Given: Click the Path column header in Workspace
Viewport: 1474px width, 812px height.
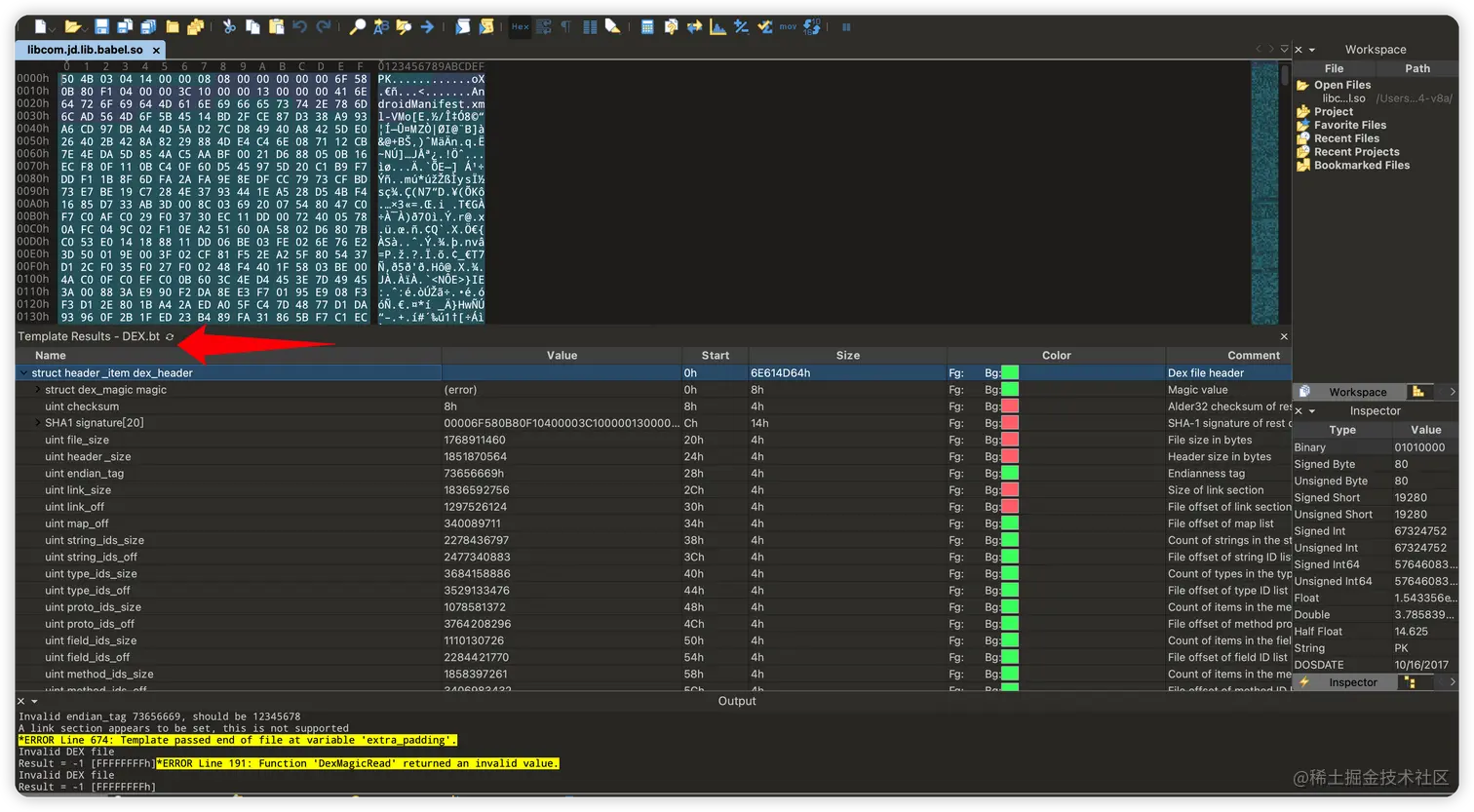Looking at the screenshot, I should [x=1417, y=69].
